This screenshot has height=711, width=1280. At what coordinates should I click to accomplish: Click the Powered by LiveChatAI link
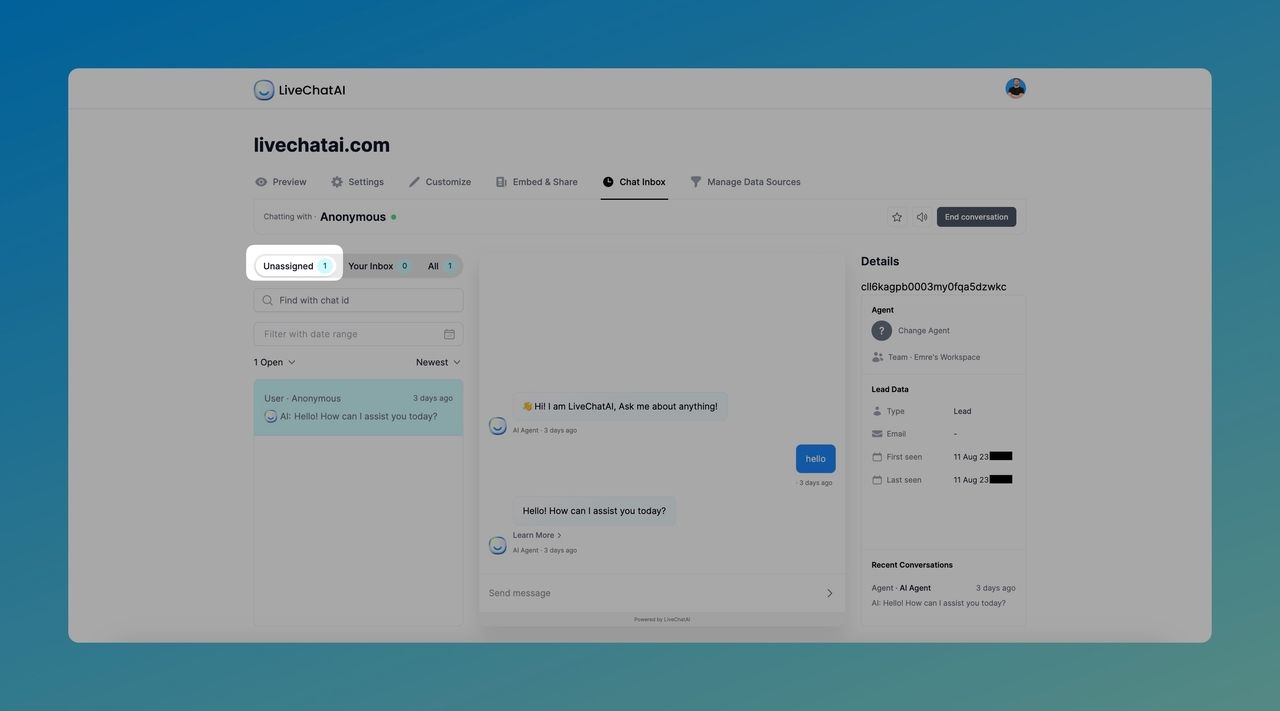[662, 619]
